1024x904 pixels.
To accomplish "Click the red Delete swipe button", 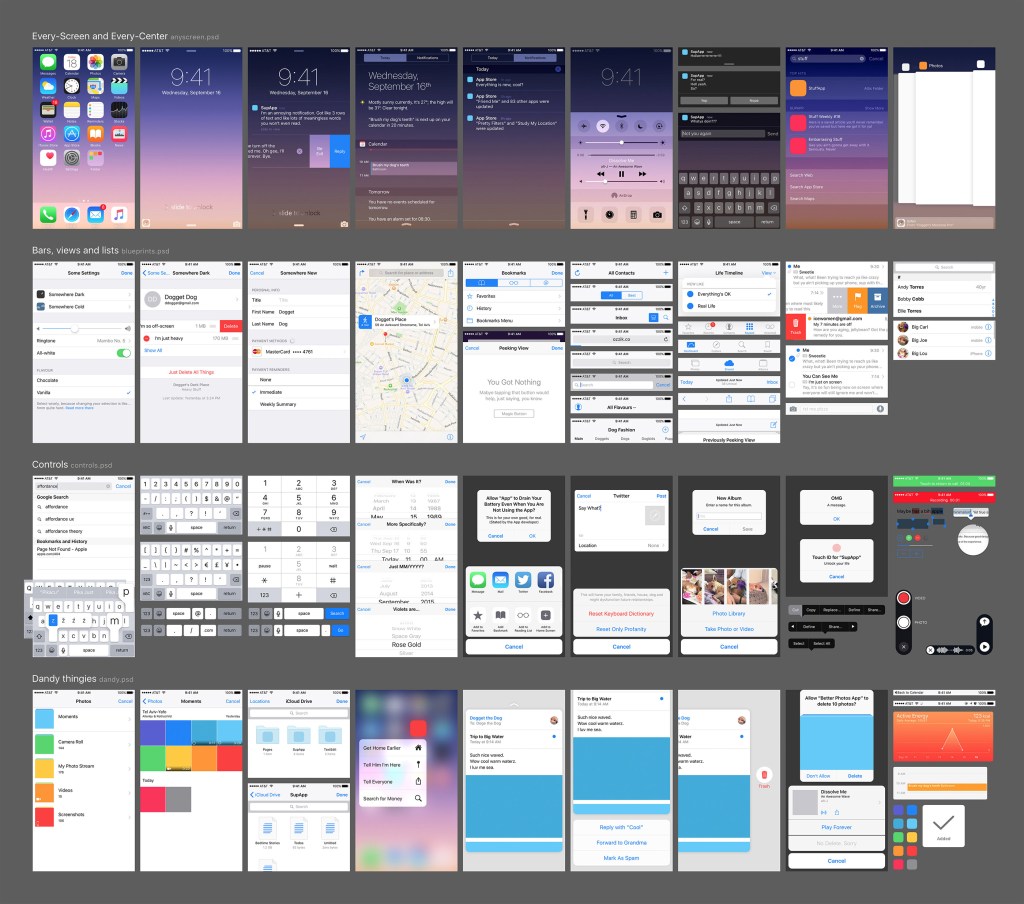I will click(x=229, y=326).
